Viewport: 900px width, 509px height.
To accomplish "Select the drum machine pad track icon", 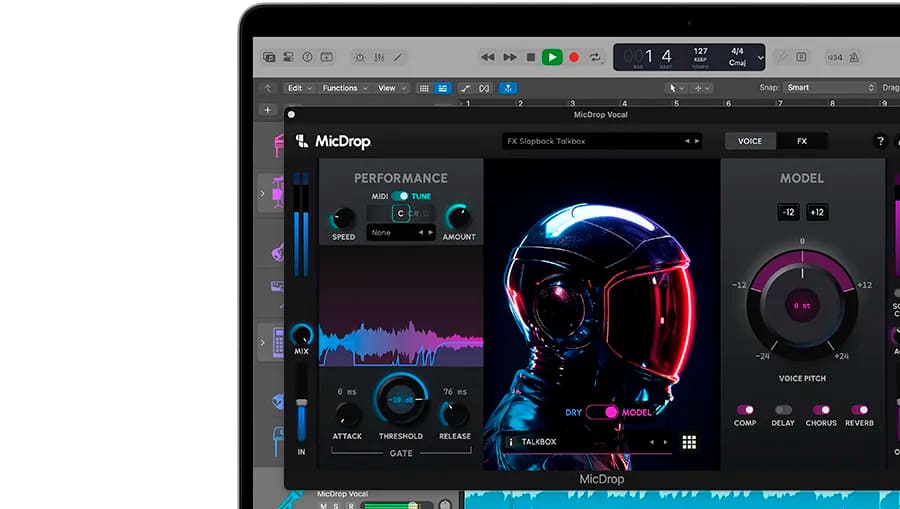I will click(x=278, y=343).
